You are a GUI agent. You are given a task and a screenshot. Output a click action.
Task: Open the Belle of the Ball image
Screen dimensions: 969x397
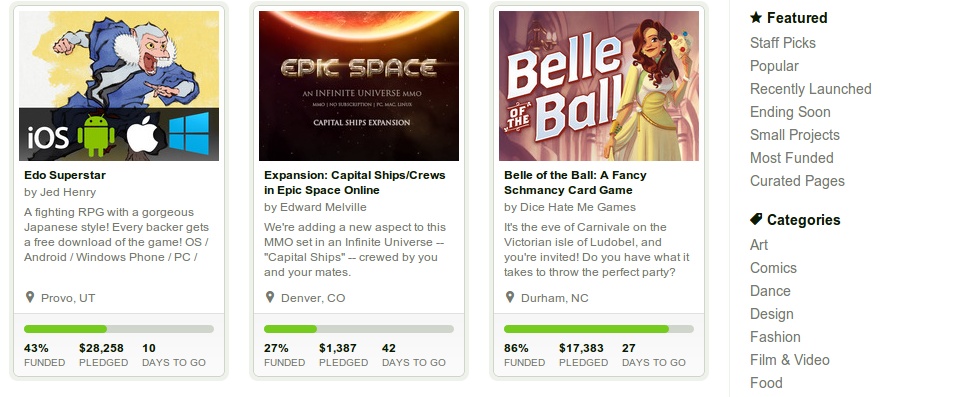tap(599, 86)
